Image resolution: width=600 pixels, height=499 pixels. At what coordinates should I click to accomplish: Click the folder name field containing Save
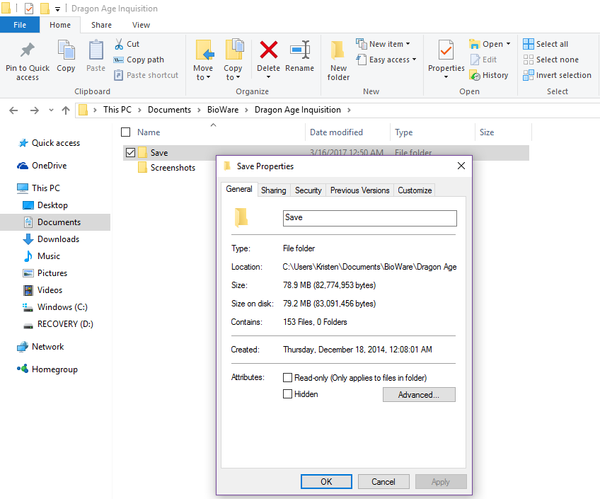(370, 218)
